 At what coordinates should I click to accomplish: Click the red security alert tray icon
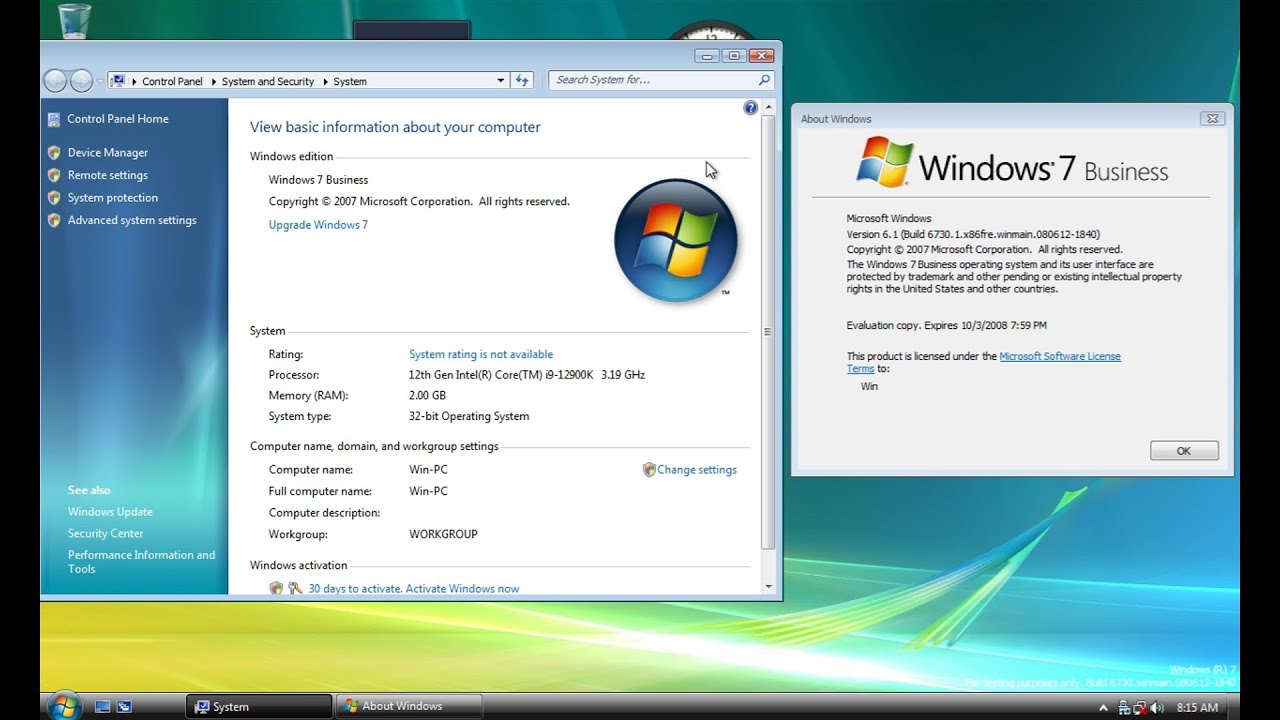click(1140, 708)
